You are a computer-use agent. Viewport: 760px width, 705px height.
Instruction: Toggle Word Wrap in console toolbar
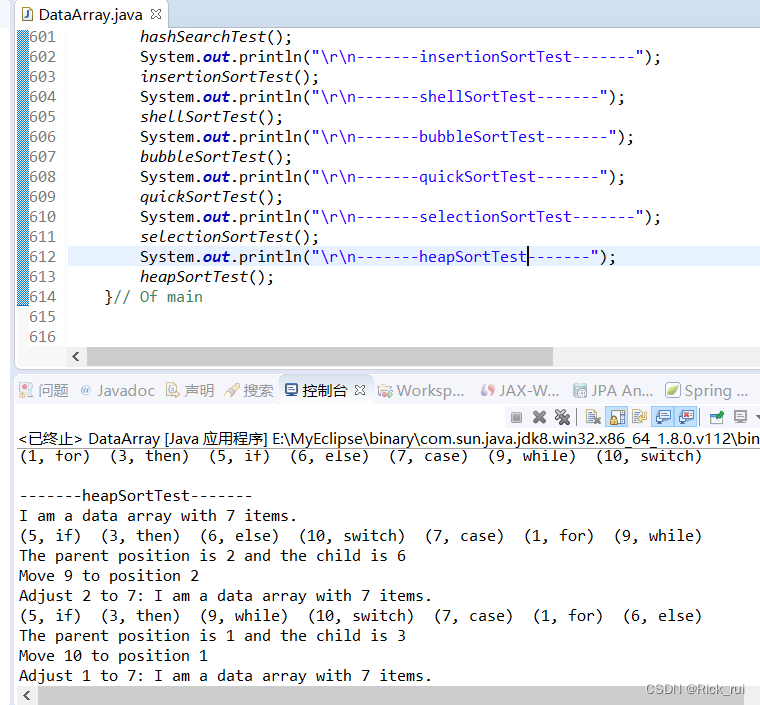pyautogui.click(x=640, y=417)
